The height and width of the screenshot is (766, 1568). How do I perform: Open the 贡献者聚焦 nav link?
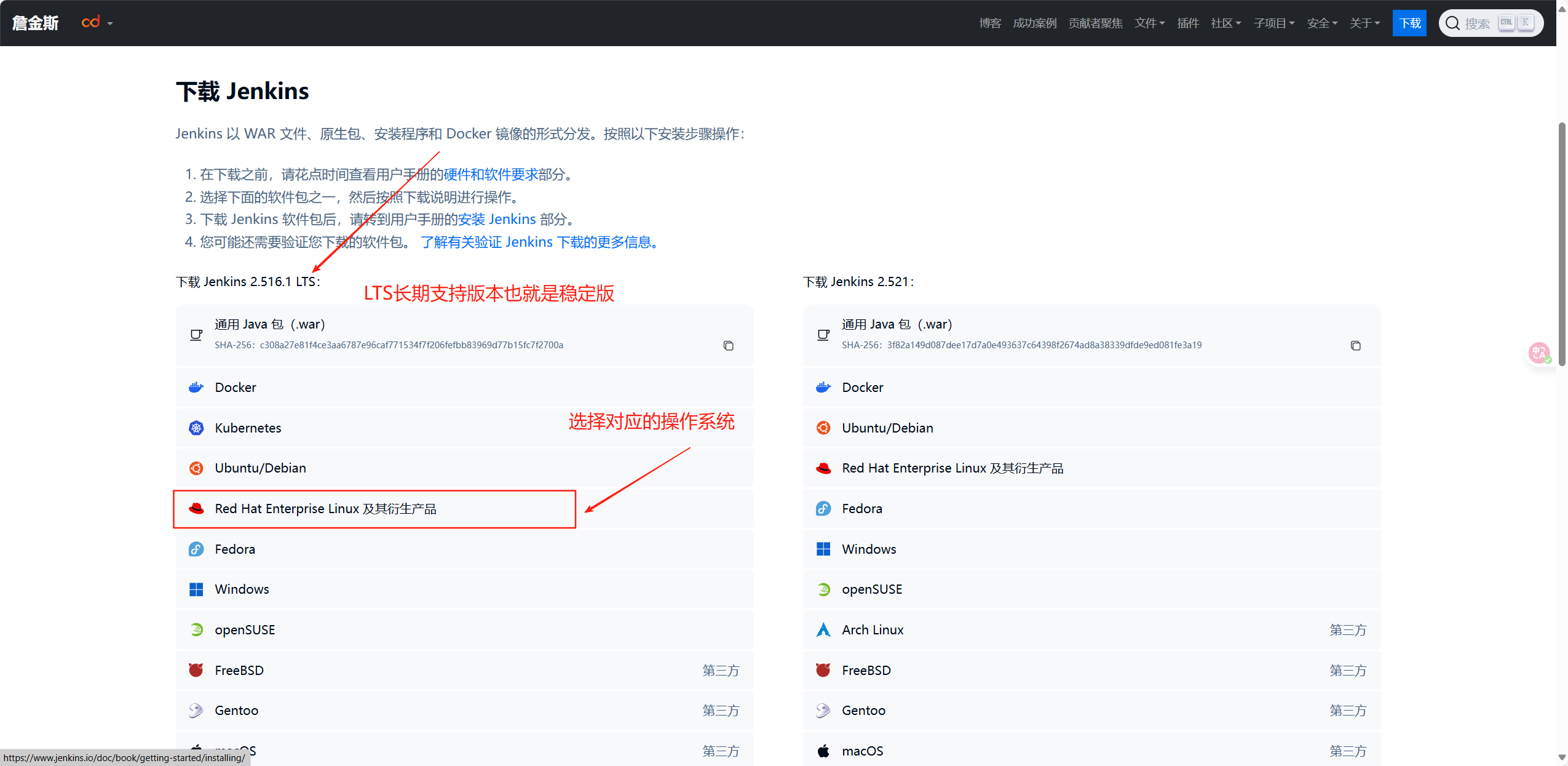tap(1095, 23)
